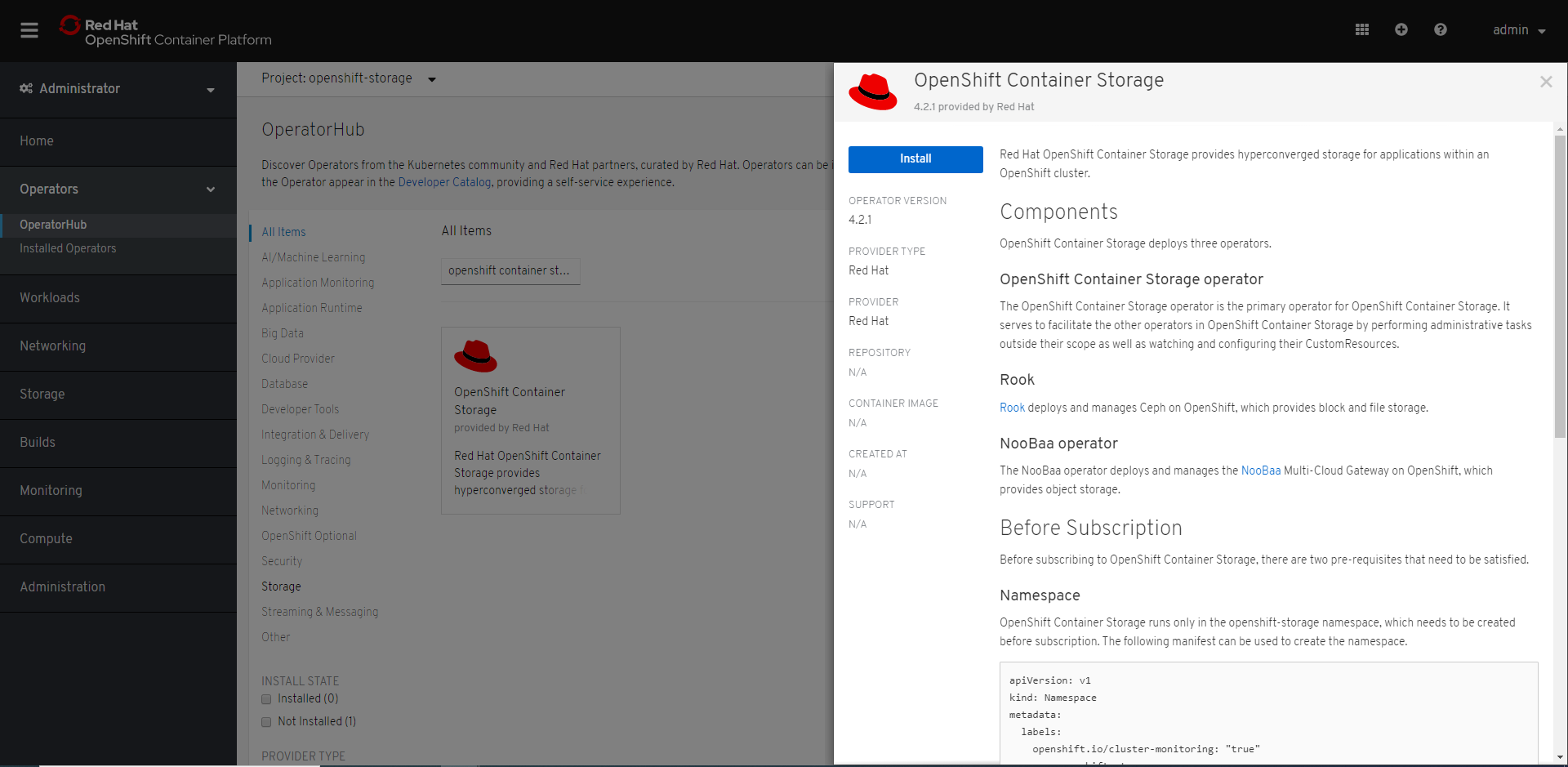Viewport: 1568px width, 767px height.
Task: Open the hamburger navigation menu
Action: point(29,30)
